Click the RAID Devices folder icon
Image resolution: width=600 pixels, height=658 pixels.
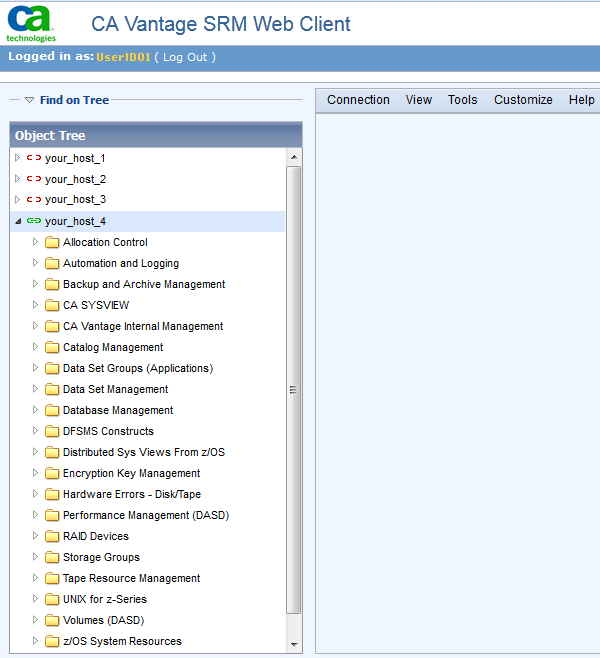click(x=52, y=536)
